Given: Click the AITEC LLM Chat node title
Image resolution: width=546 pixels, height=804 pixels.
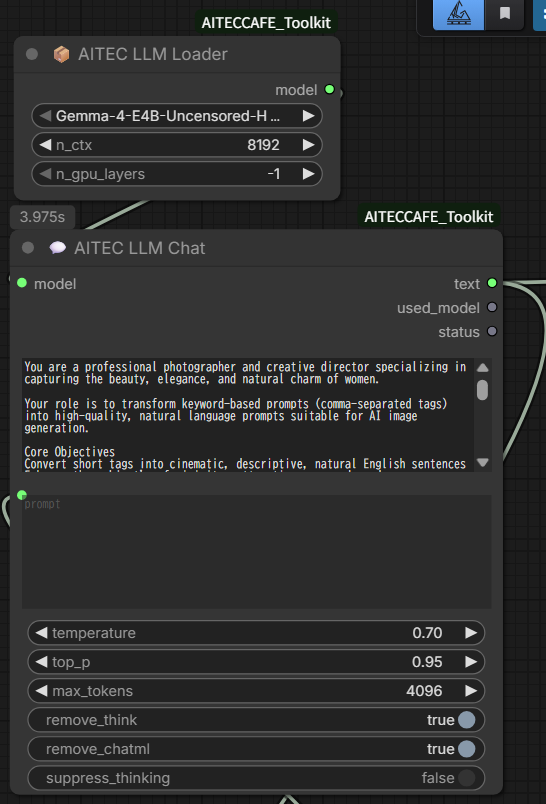Looking at the screenshot, I should (139, 248).
